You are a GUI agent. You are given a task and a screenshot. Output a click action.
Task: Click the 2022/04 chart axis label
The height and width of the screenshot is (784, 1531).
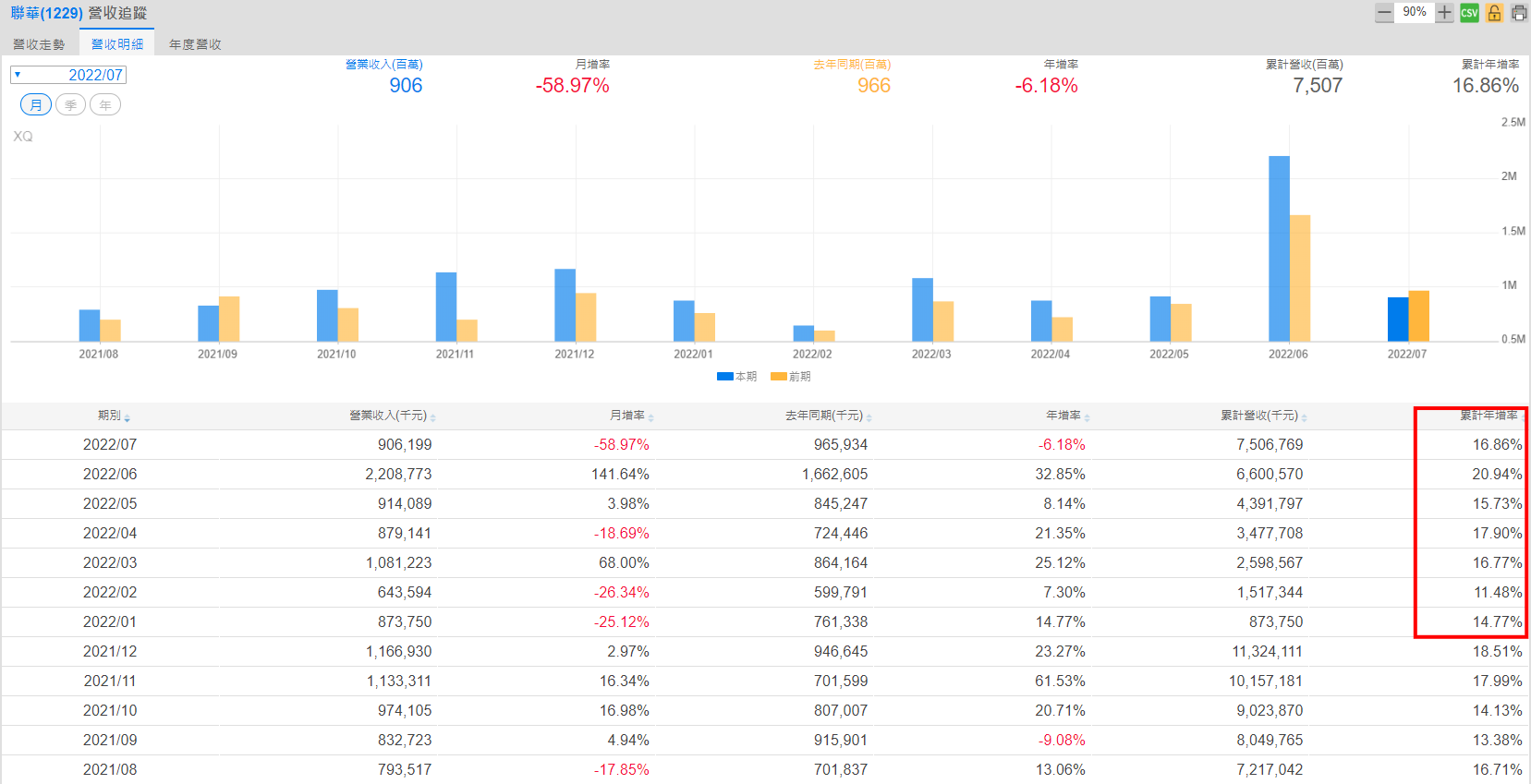coord(1051,355)
